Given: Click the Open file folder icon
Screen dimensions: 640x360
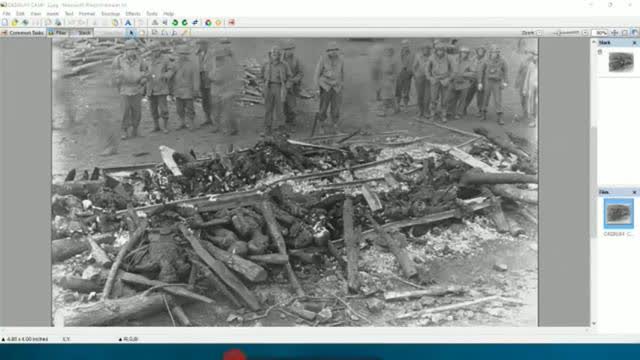Looking at the screenshot, I should [x=15, y=22].
